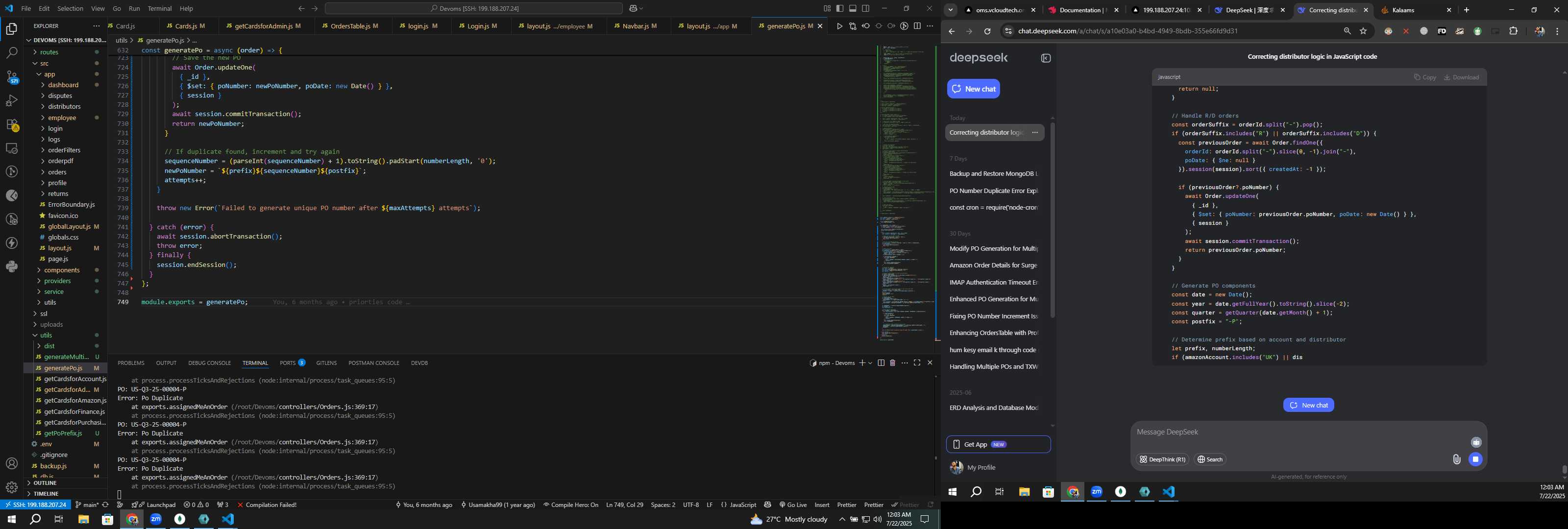Click the New chat button in DeepSeek sidebar
The image size is (1568, 529).
[x=973, y=89]
